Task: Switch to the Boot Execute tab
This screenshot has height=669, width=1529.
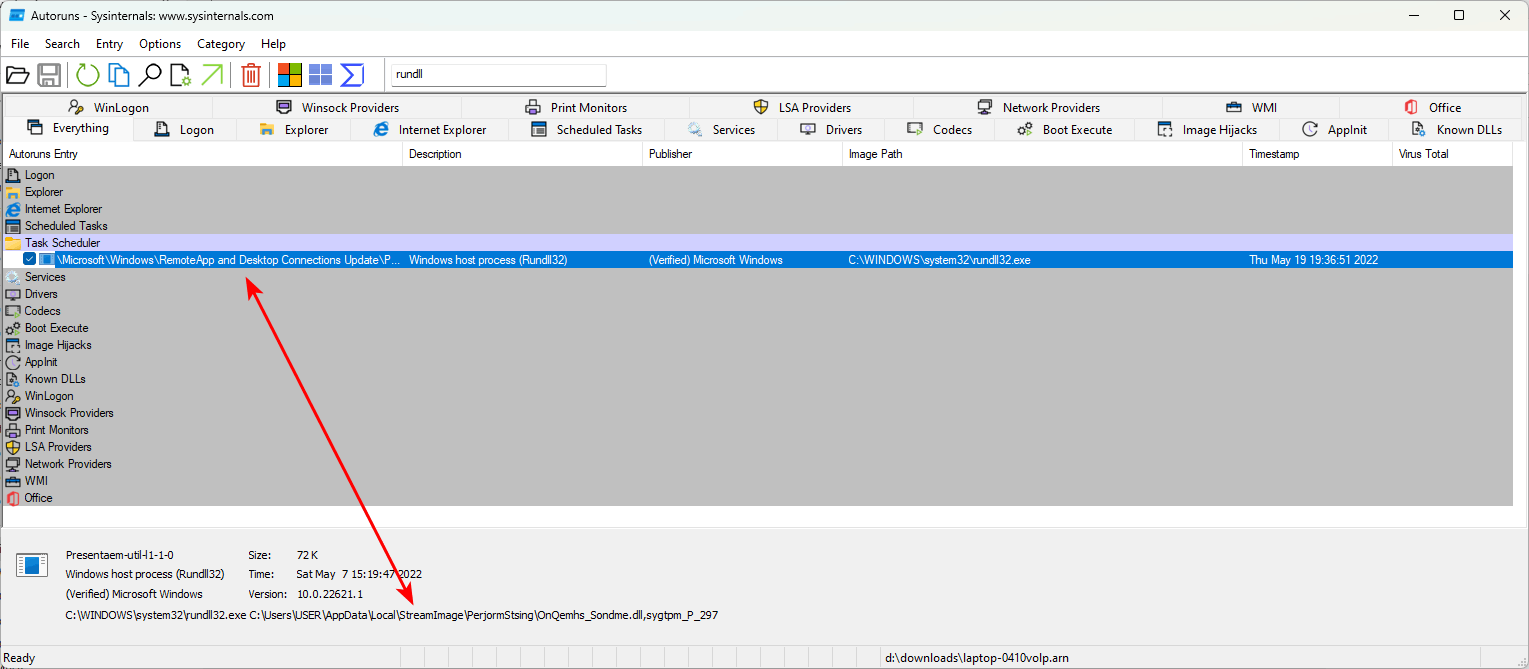Action: 1065,129
